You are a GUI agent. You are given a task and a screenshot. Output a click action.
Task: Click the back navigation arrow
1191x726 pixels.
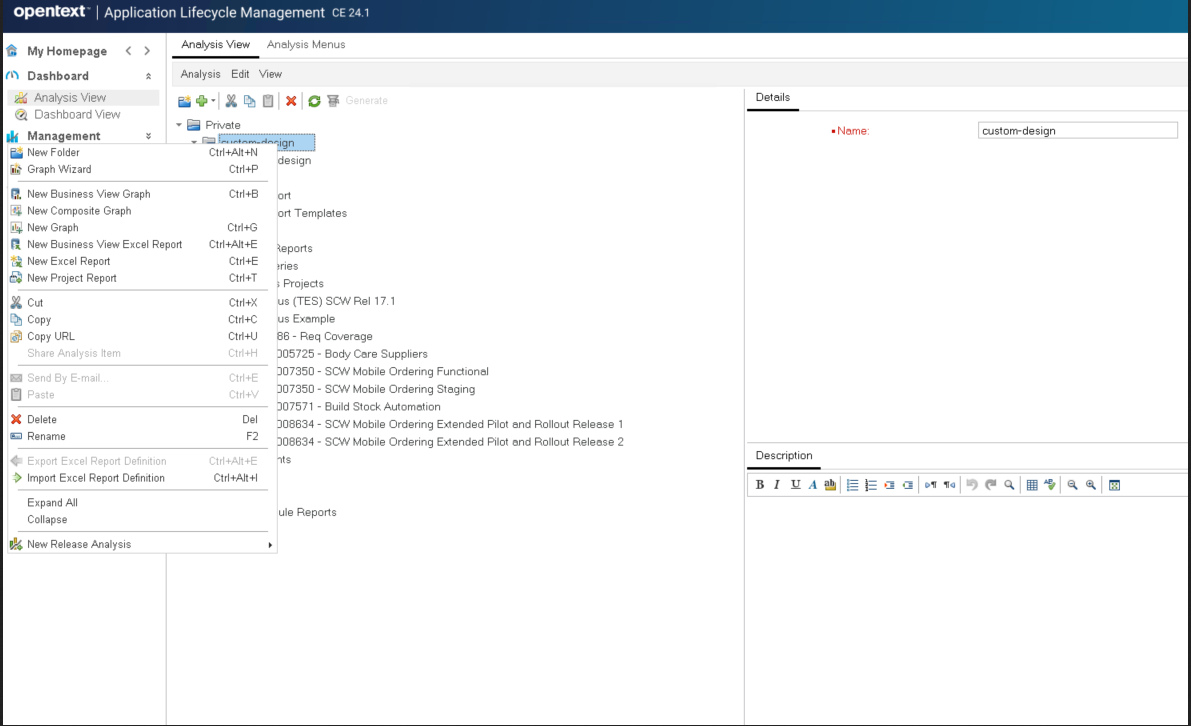(x=128, y=51)
